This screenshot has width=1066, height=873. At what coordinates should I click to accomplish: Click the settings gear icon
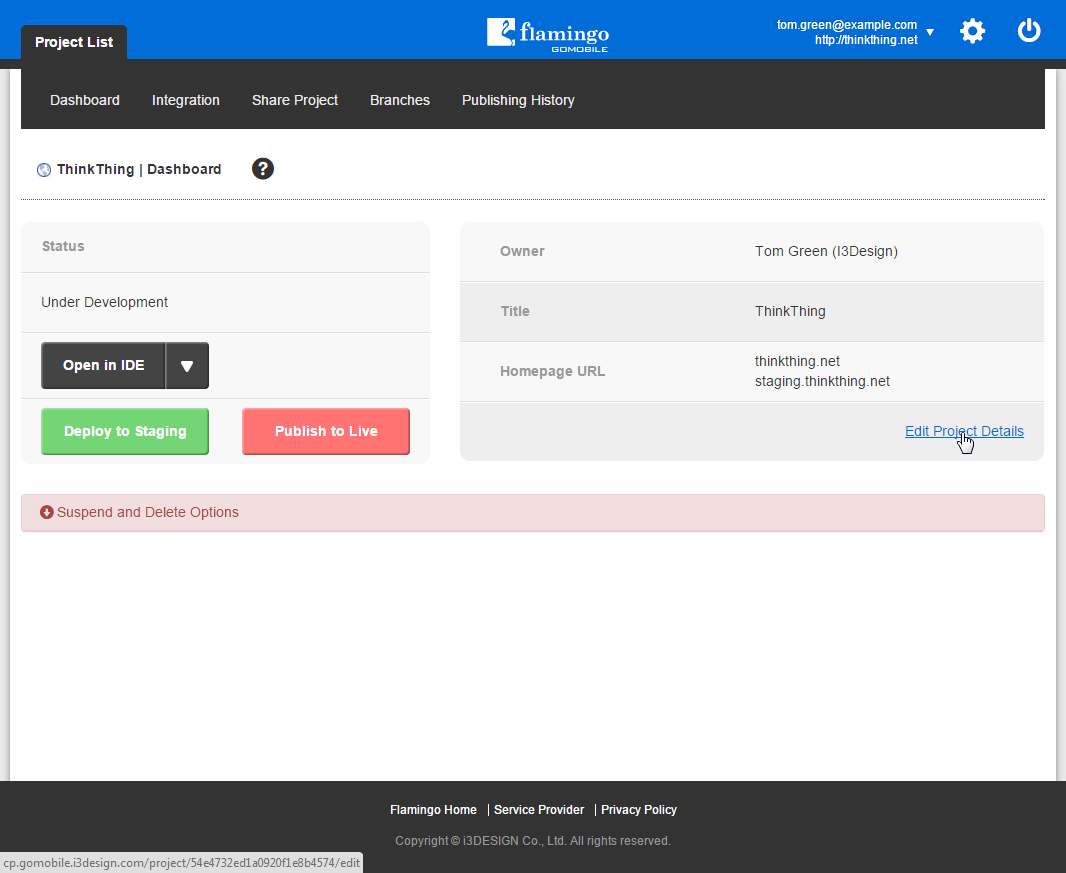(x=972, y=31)
